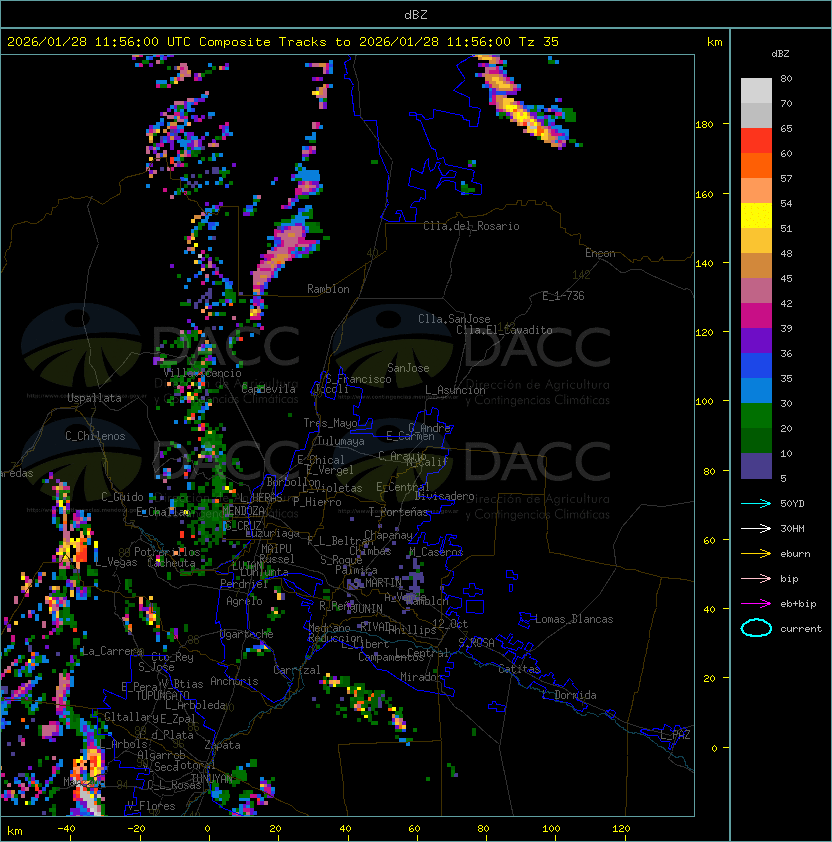
Task: Click the 'V_Flores' label
Action: pyautogui.click(x=151, y=806)
